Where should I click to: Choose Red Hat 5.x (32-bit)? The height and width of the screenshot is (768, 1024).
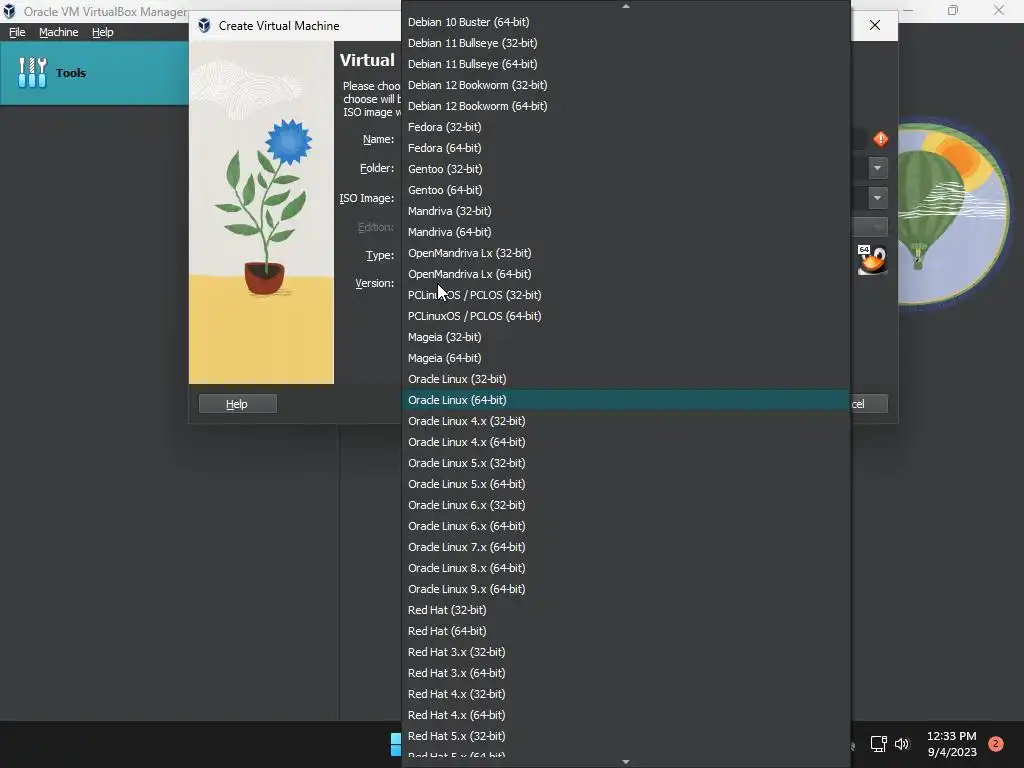coord(626,736)
